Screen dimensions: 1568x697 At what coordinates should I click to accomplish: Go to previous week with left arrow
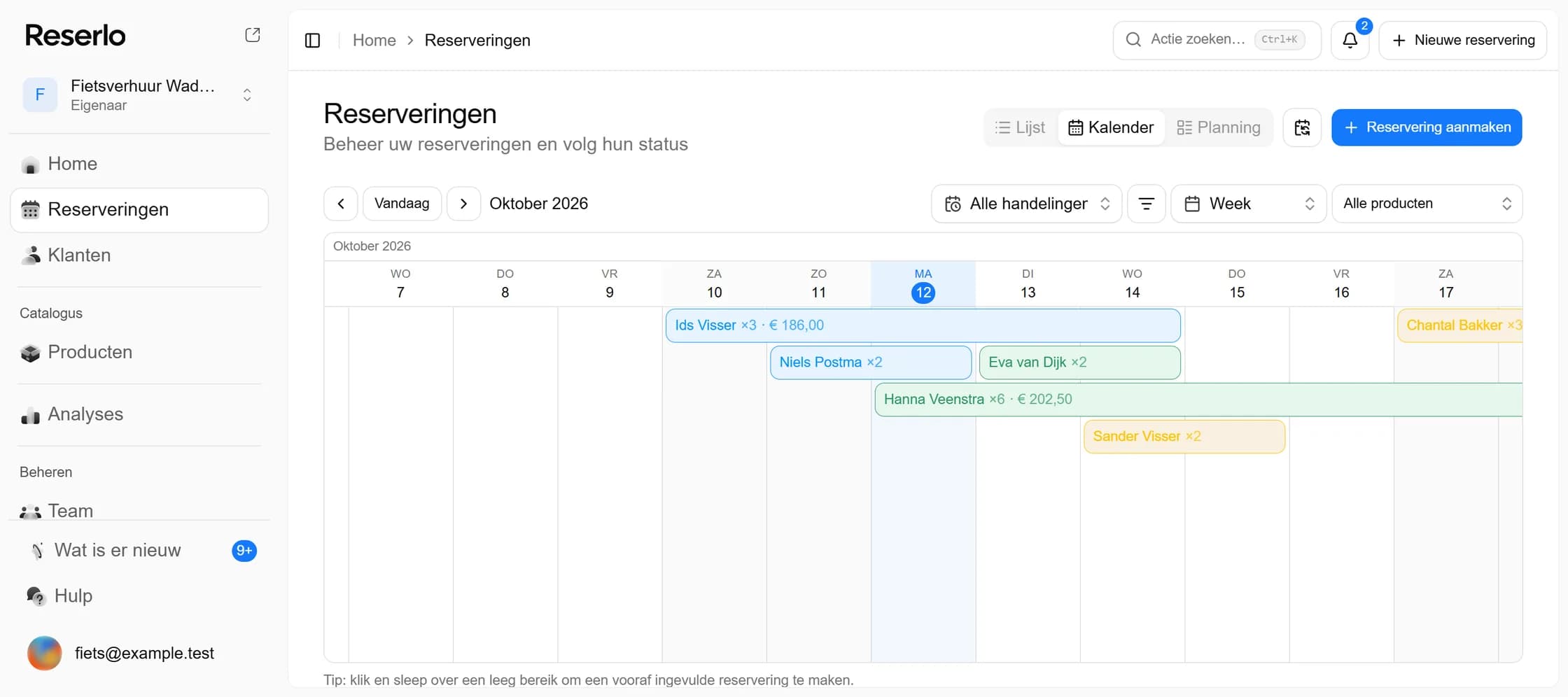341,204
